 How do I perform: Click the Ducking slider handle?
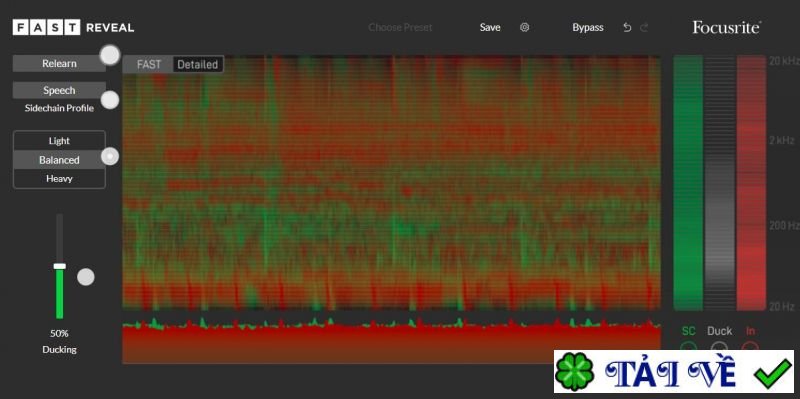(x=60, y=266)
